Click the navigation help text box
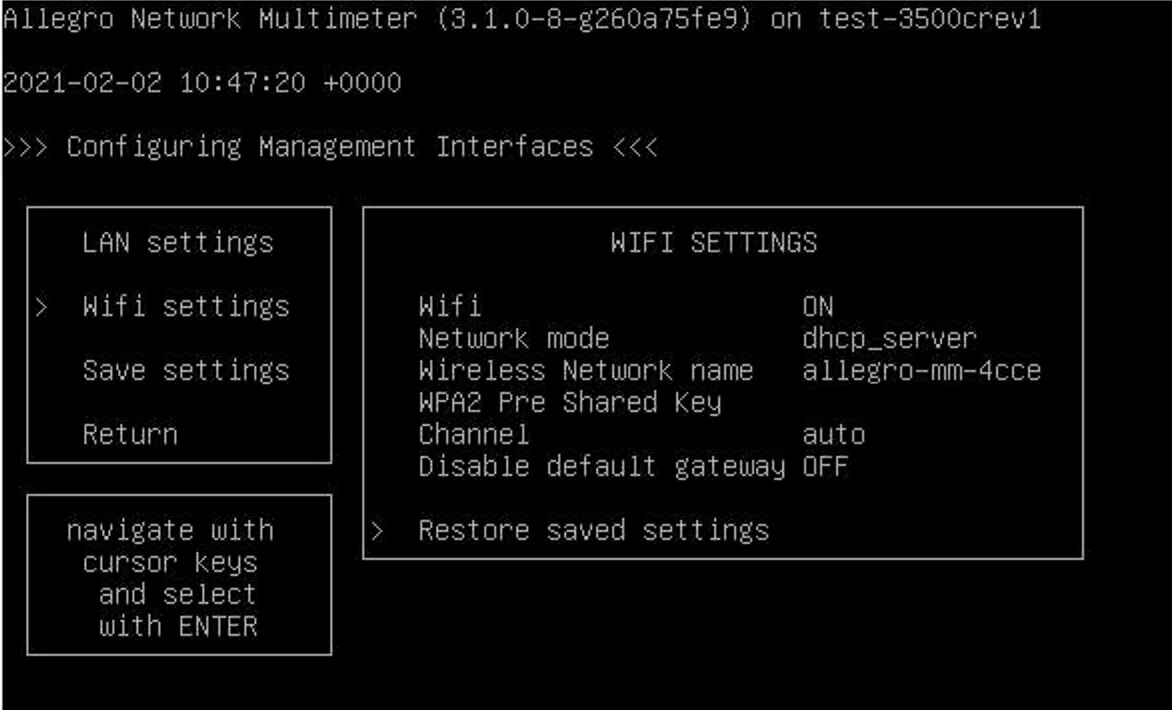1172x710 pixels. coord(178,577)
